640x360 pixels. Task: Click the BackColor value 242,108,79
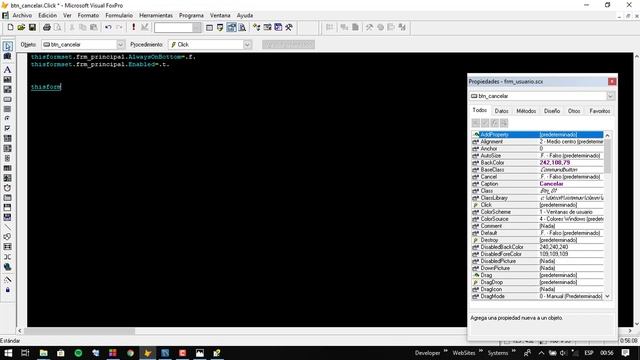coord(555,163)
